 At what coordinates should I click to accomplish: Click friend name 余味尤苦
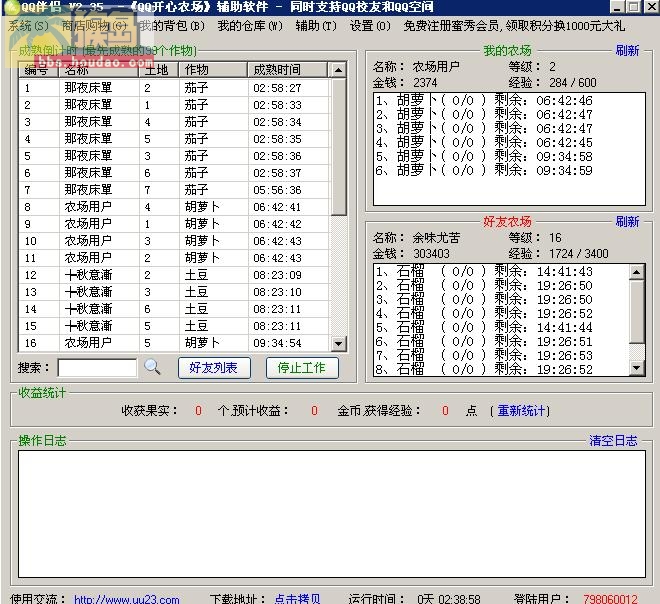436,238
